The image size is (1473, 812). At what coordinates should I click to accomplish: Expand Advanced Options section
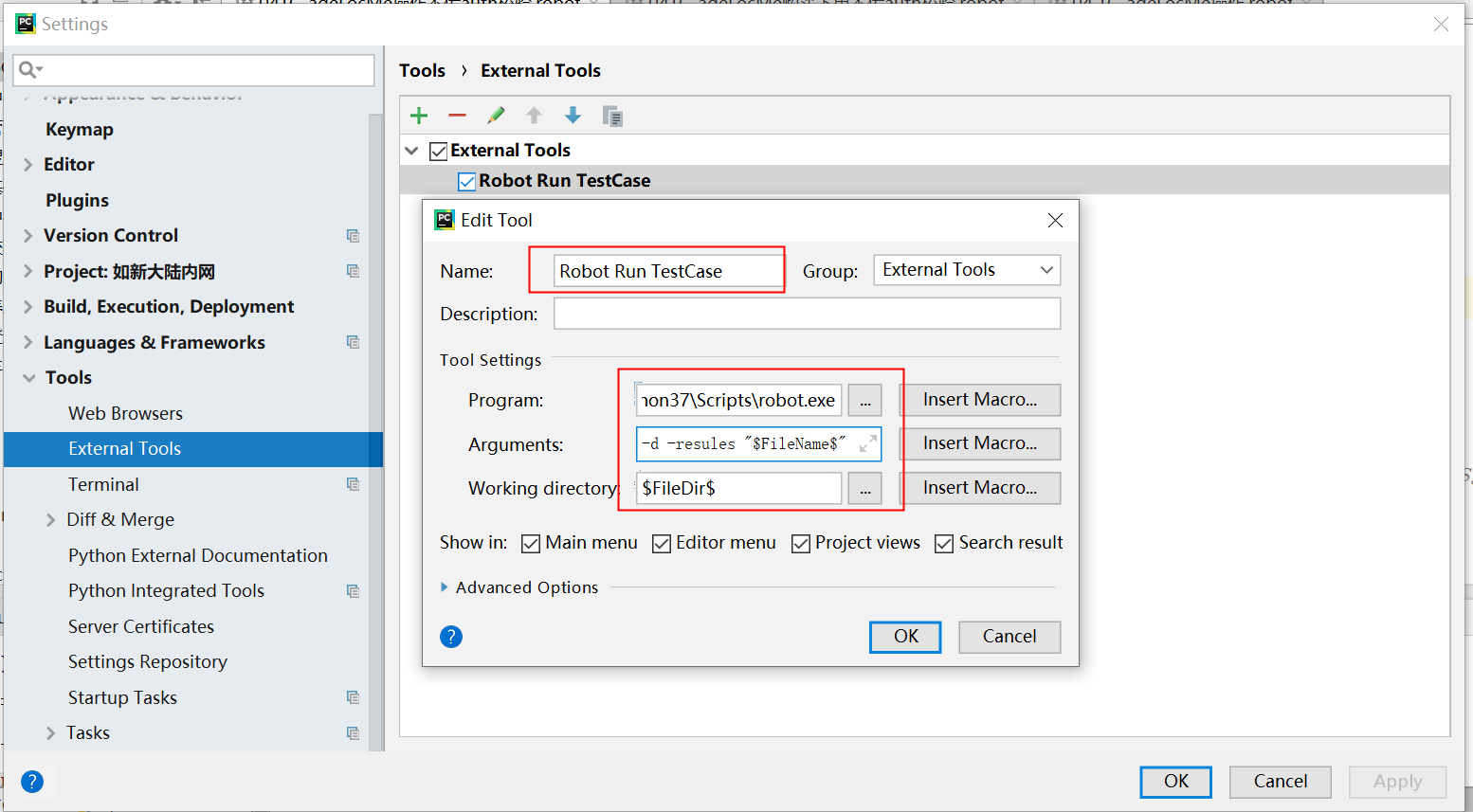click(445, 587)
